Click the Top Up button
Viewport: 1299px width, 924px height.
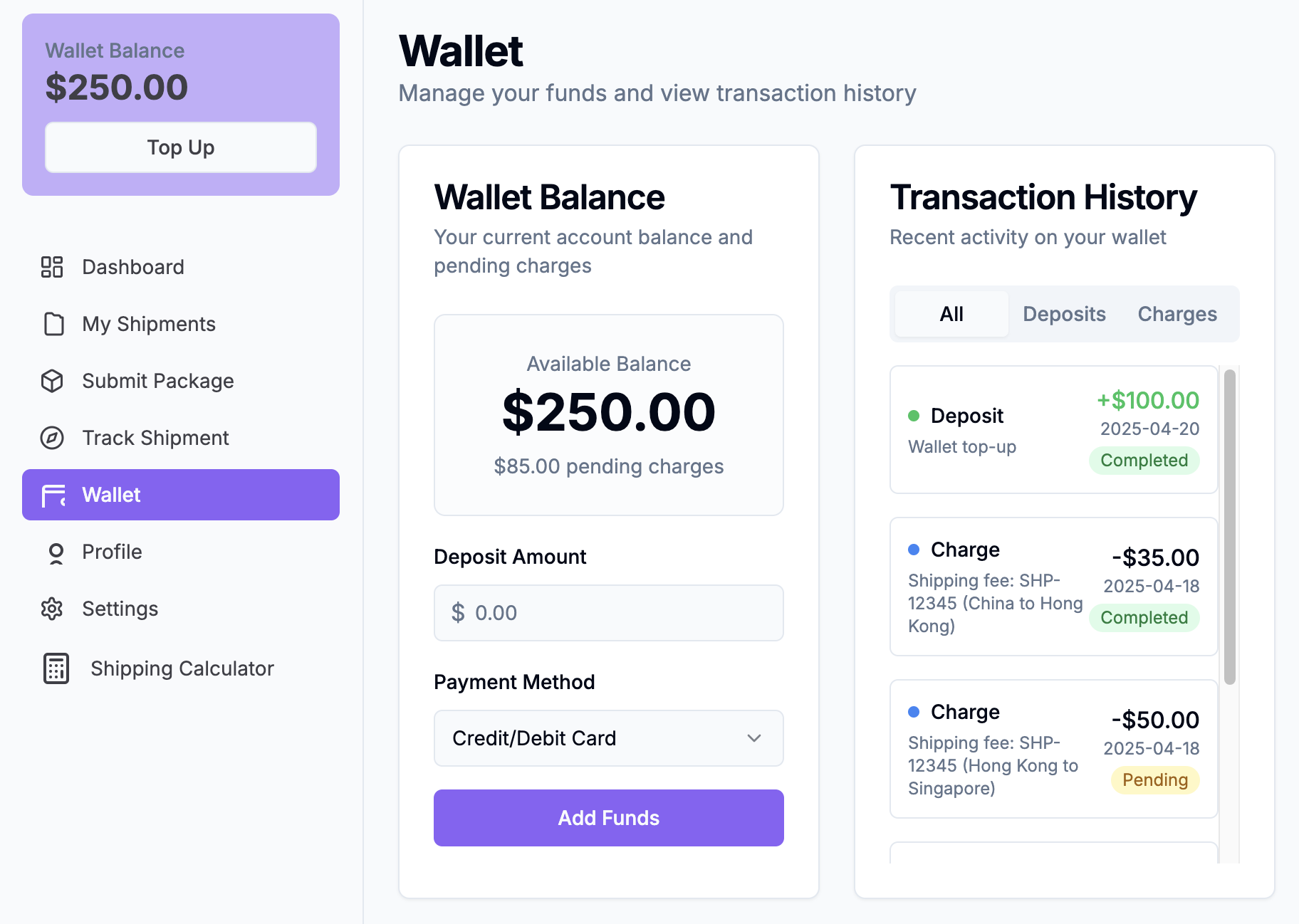181,147
